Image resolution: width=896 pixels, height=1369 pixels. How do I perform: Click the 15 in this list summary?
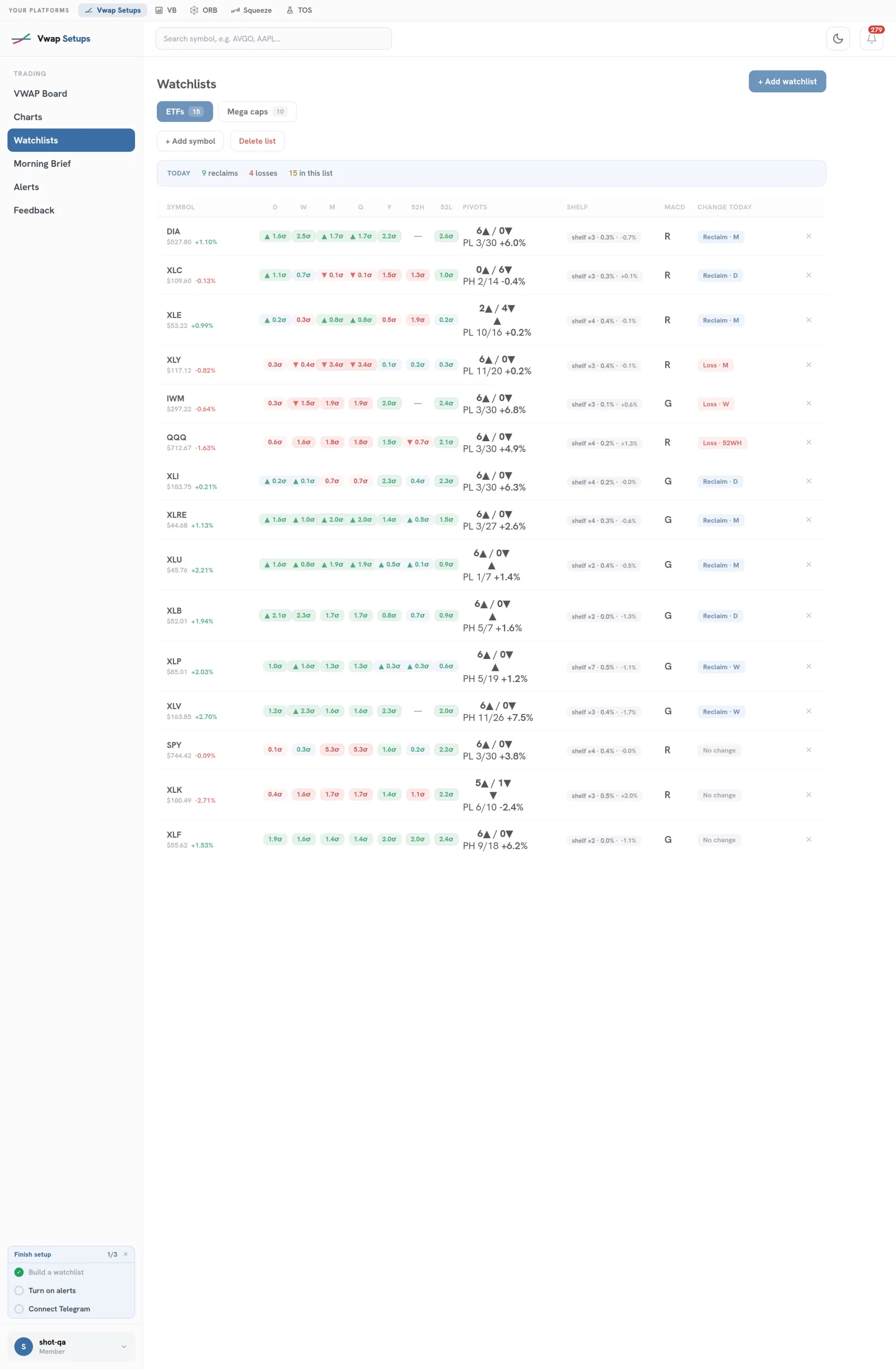(x=311, y=173)
